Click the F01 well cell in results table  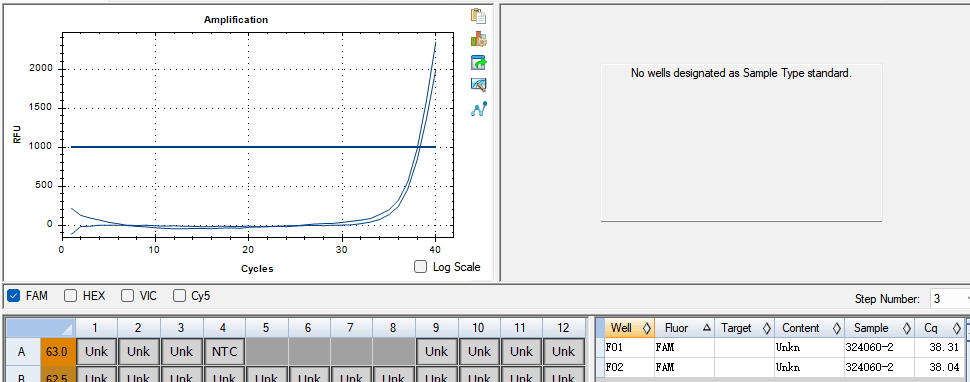click(x=629, y=347)
